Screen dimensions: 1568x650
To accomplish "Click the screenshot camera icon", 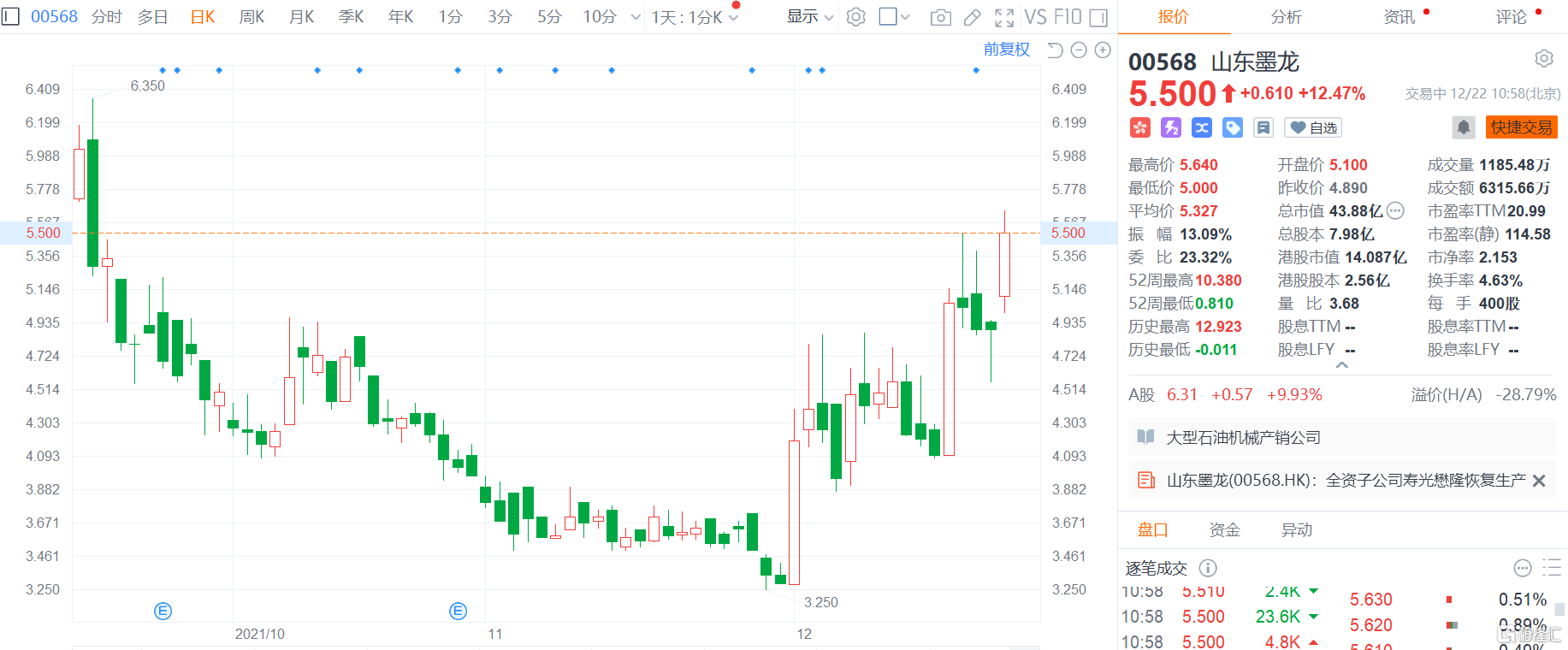I will (940, 17).
